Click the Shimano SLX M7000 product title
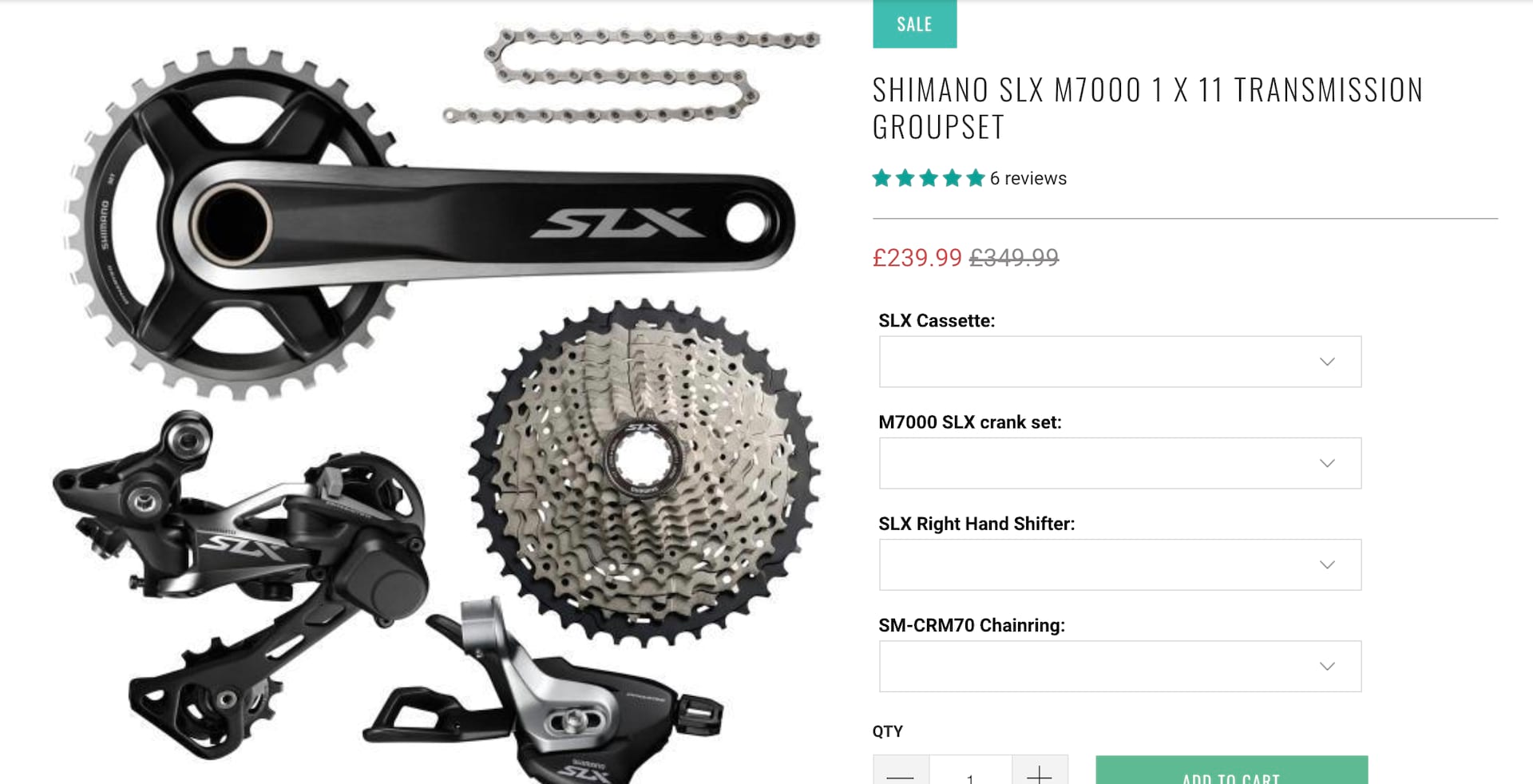Viewport: 1533px width, 784px height. click(x=1147, y=108)
